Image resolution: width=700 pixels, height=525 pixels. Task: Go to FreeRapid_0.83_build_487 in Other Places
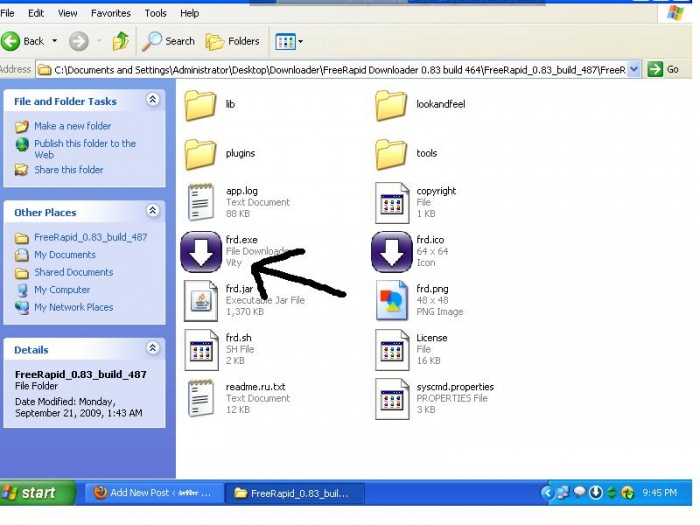(x=91, y=237)
